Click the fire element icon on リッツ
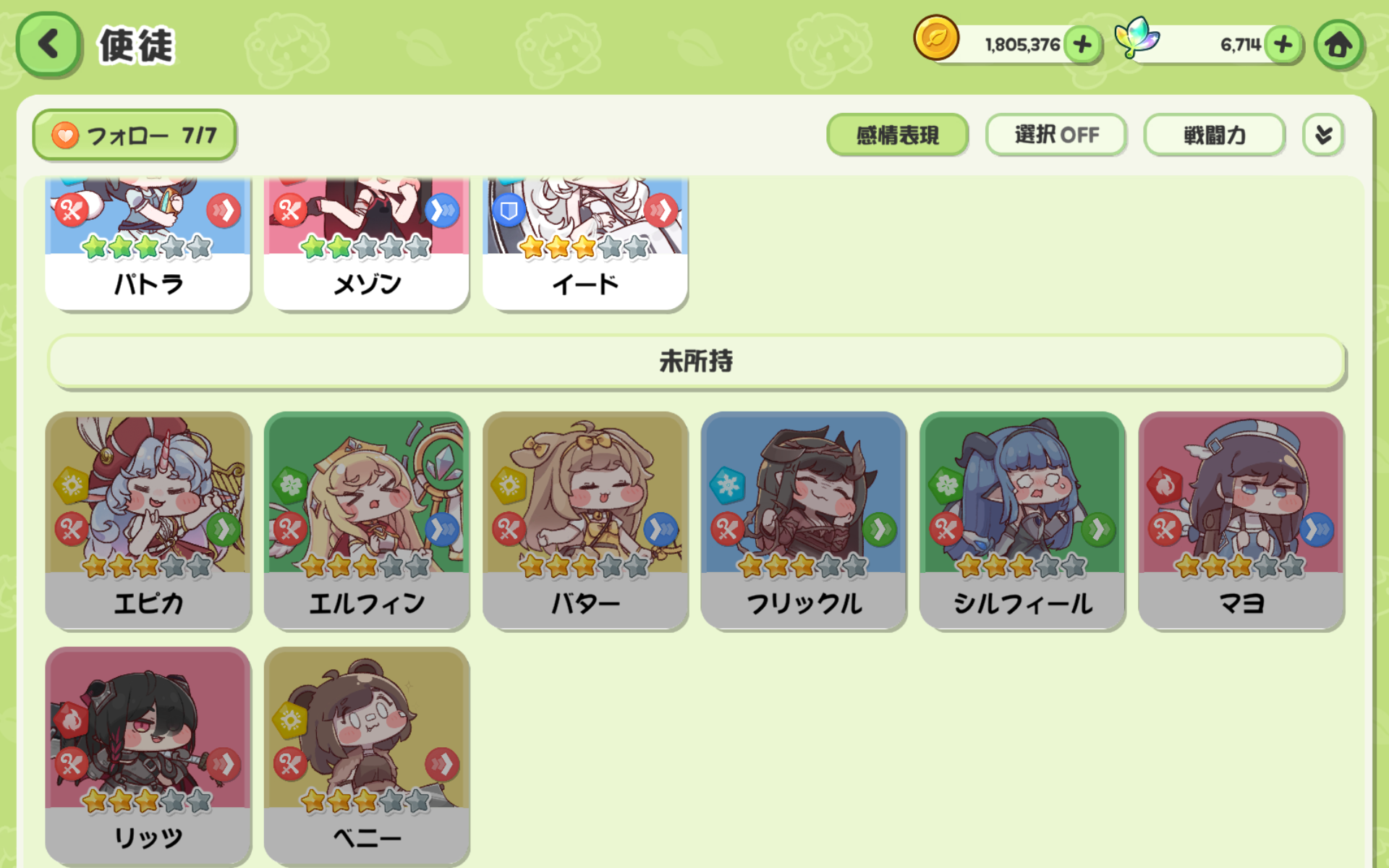Viewport: 1389px width, 868px height. point(72,720)
